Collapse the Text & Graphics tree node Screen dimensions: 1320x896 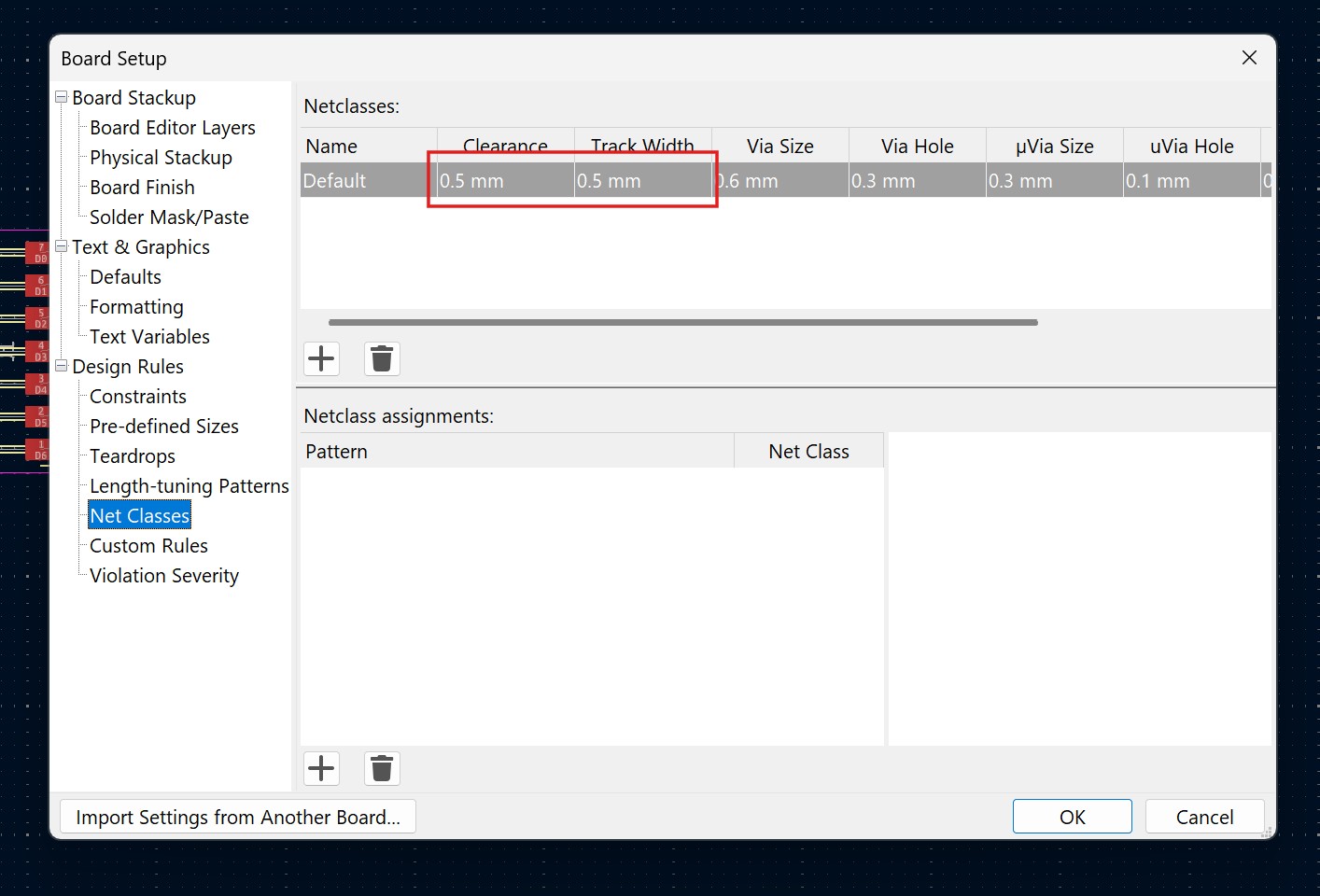point(62,246)
